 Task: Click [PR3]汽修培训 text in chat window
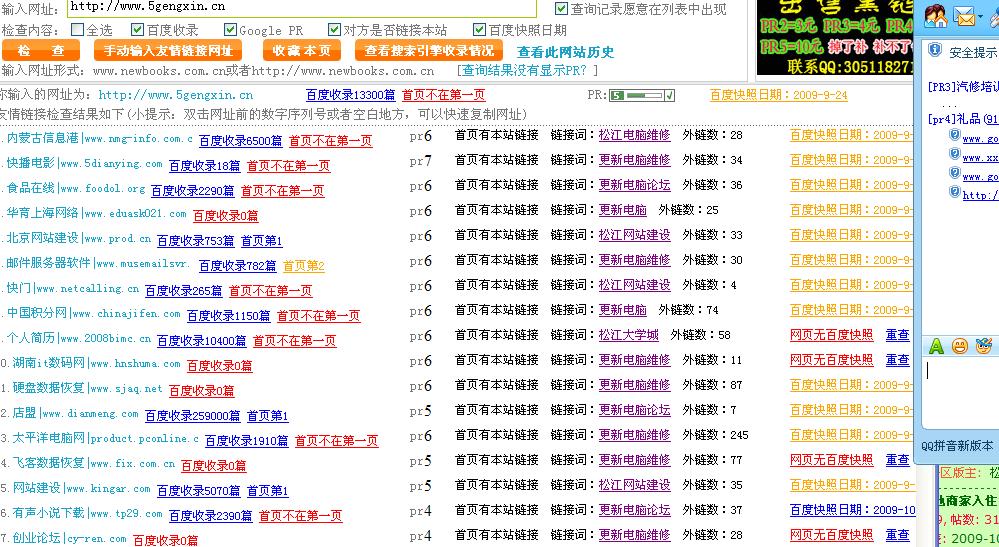click(963, 87)
